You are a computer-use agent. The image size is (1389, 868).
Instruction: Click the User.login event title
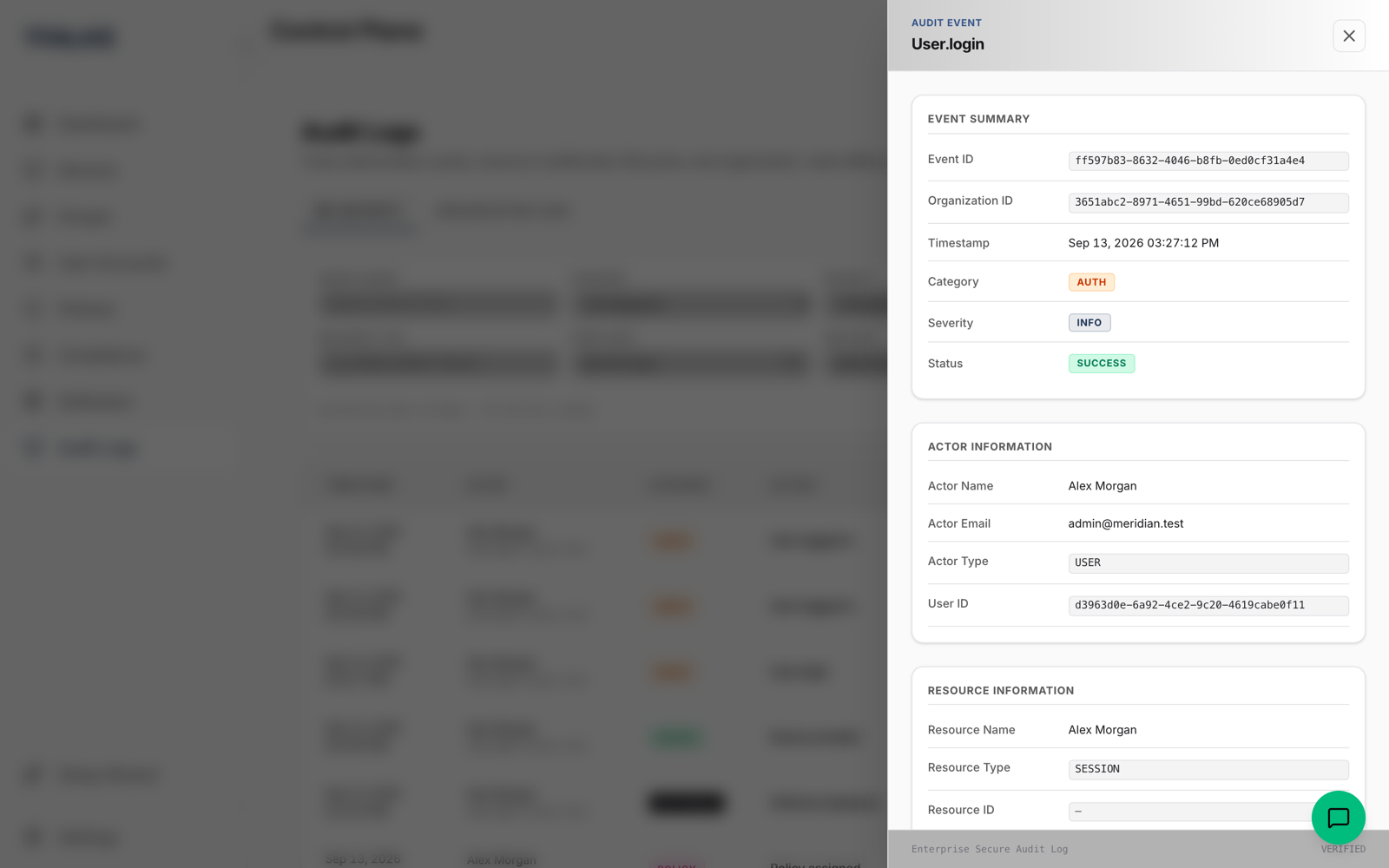pyautogui.click(x=947, y=44)
